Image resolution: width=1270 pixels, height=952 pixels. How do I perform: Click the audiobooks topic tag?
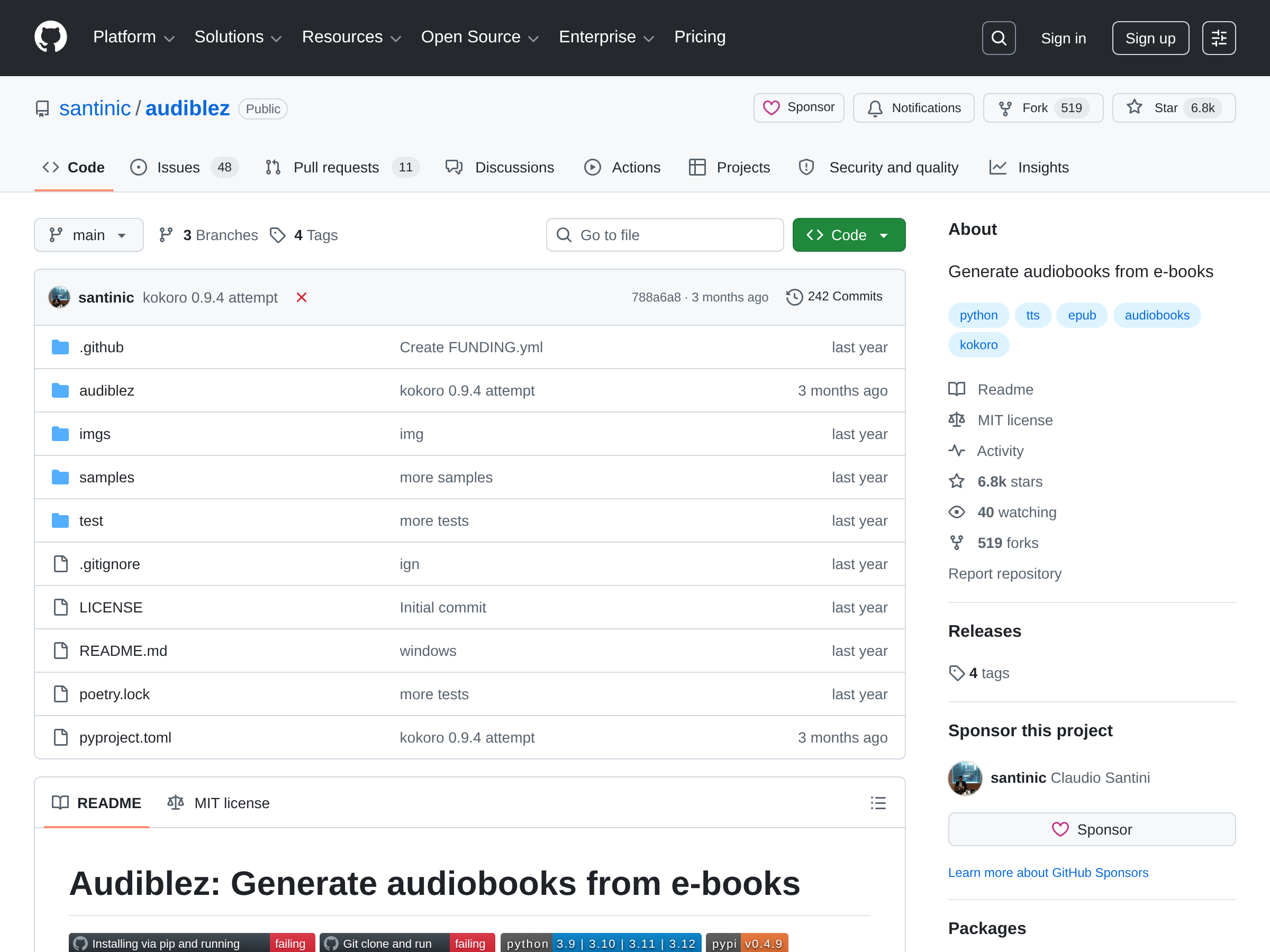(x=1156, y=315)
